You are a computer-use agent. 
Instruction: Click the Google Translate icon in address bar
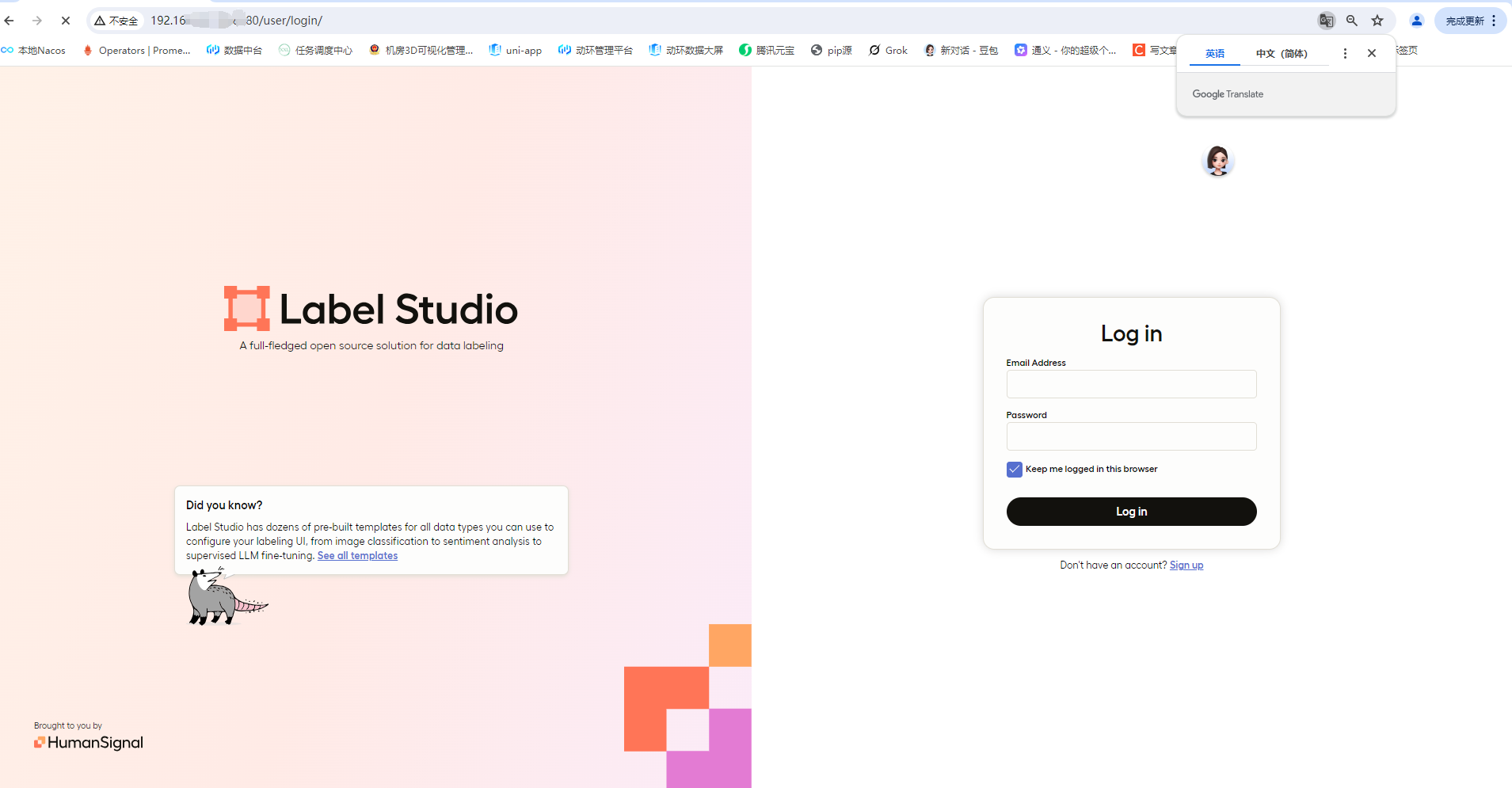(1326, 21)
